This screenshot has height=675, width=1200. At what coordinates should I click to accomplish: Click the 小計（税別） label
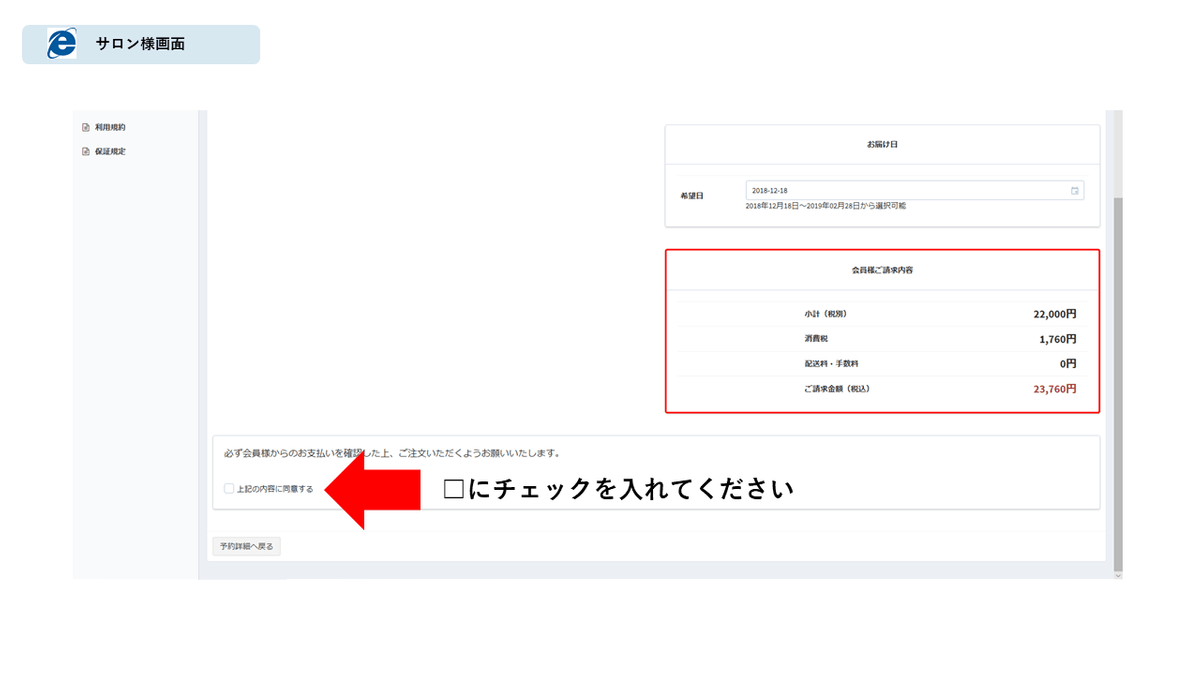tap(825, 314)
